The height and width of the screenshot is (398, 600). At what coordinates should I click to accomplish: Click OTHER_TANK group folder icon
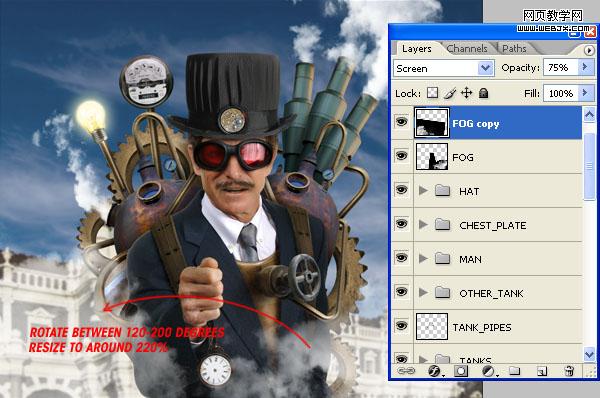442,292
